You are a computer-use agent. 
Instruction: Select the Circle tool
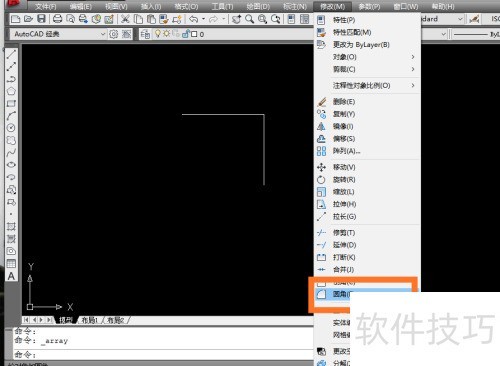coord(11,128)
